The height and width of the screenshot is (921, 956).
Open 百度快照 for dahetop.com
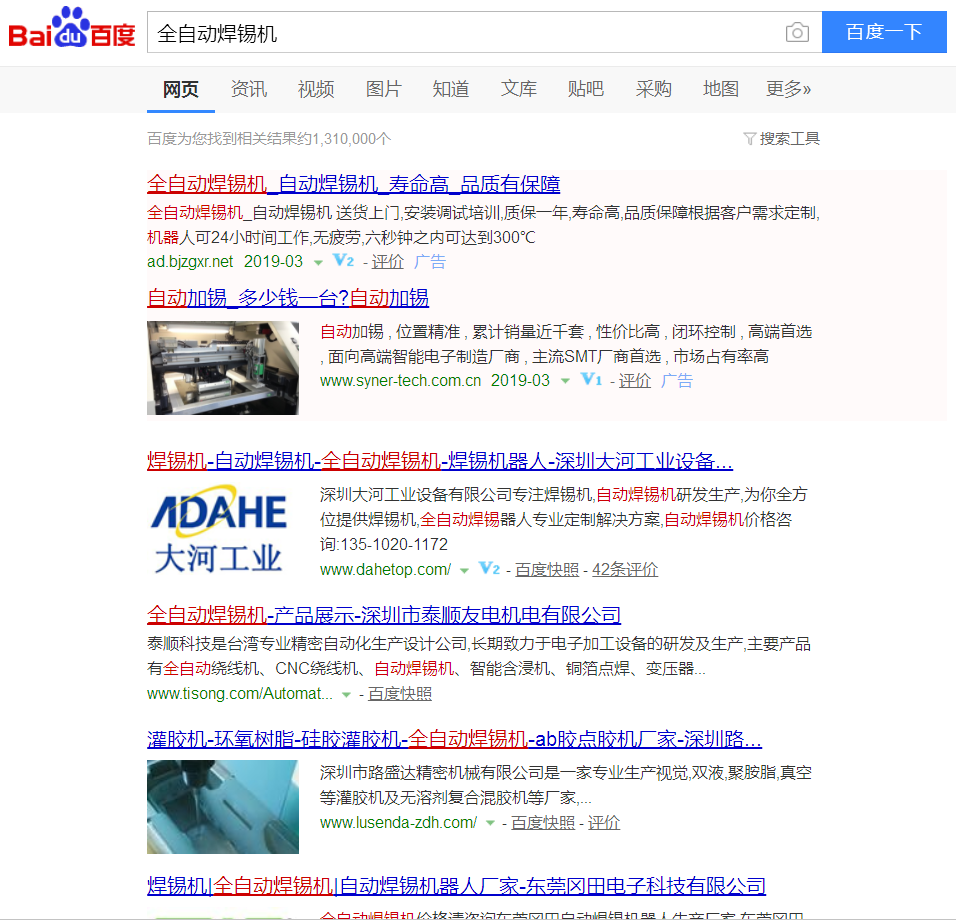coord(547,569)
